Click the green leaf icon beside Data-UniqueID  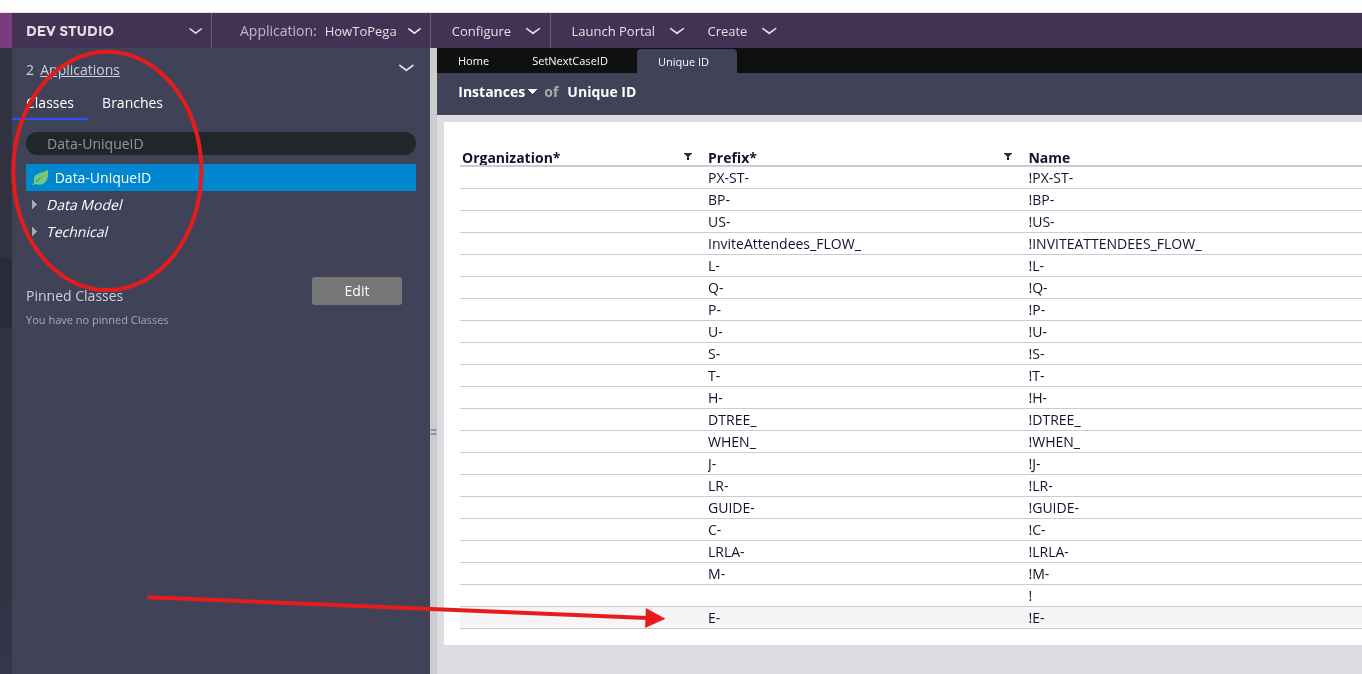pyautogui.click(x=40, y=178)
